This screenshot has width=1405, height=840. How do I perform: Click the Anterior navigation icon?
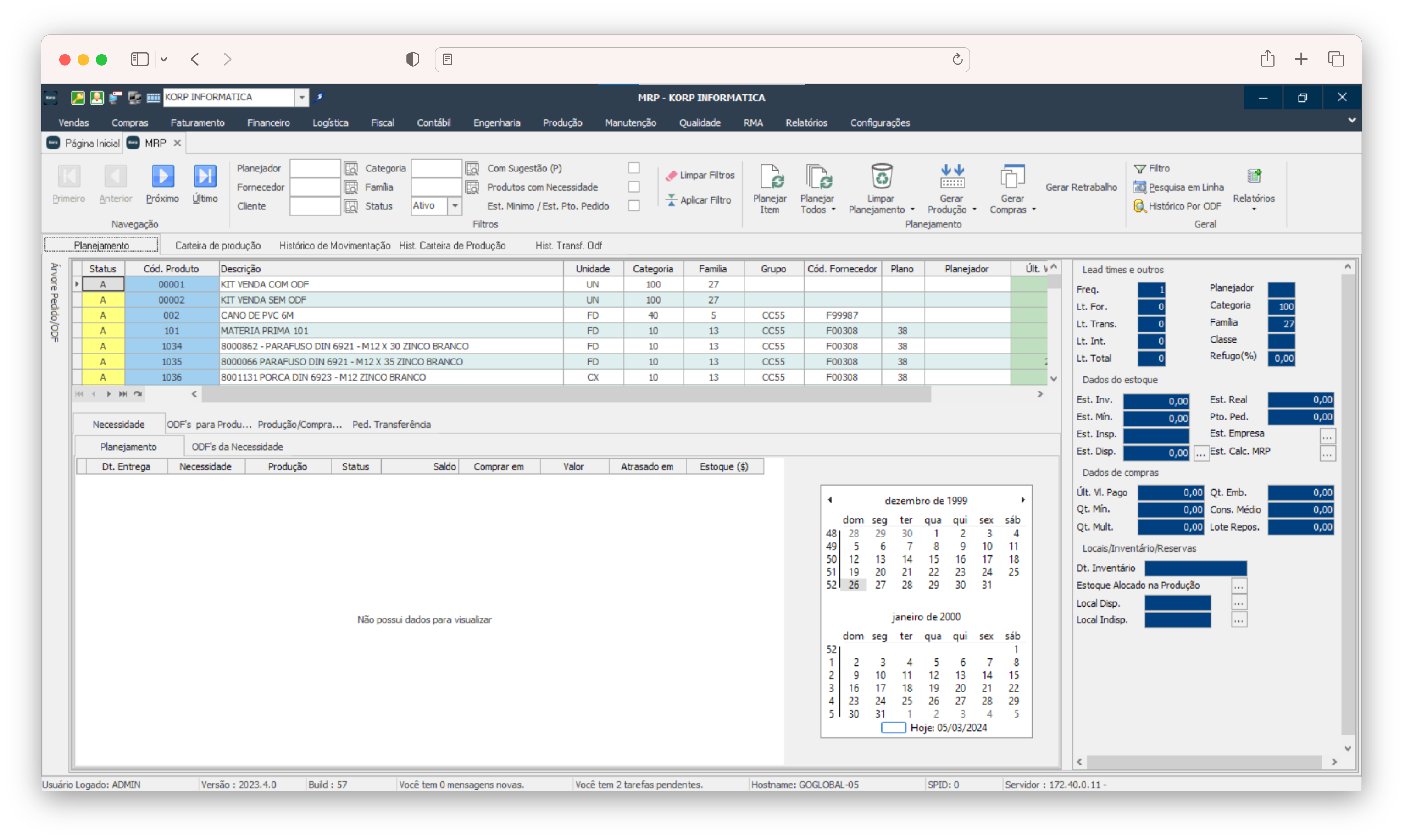coord(116,176)
